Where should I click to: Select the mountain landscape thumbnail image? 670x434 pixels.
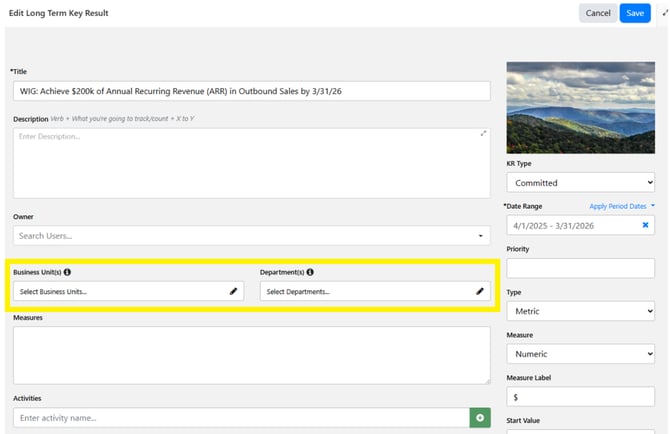click(x=580, y=107)
